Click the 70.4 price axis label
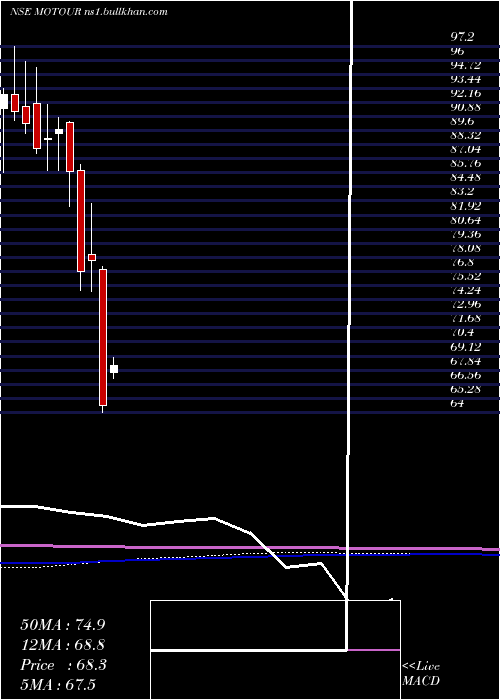This screenshot has width=500, height=700. click(x=462, y=333)
